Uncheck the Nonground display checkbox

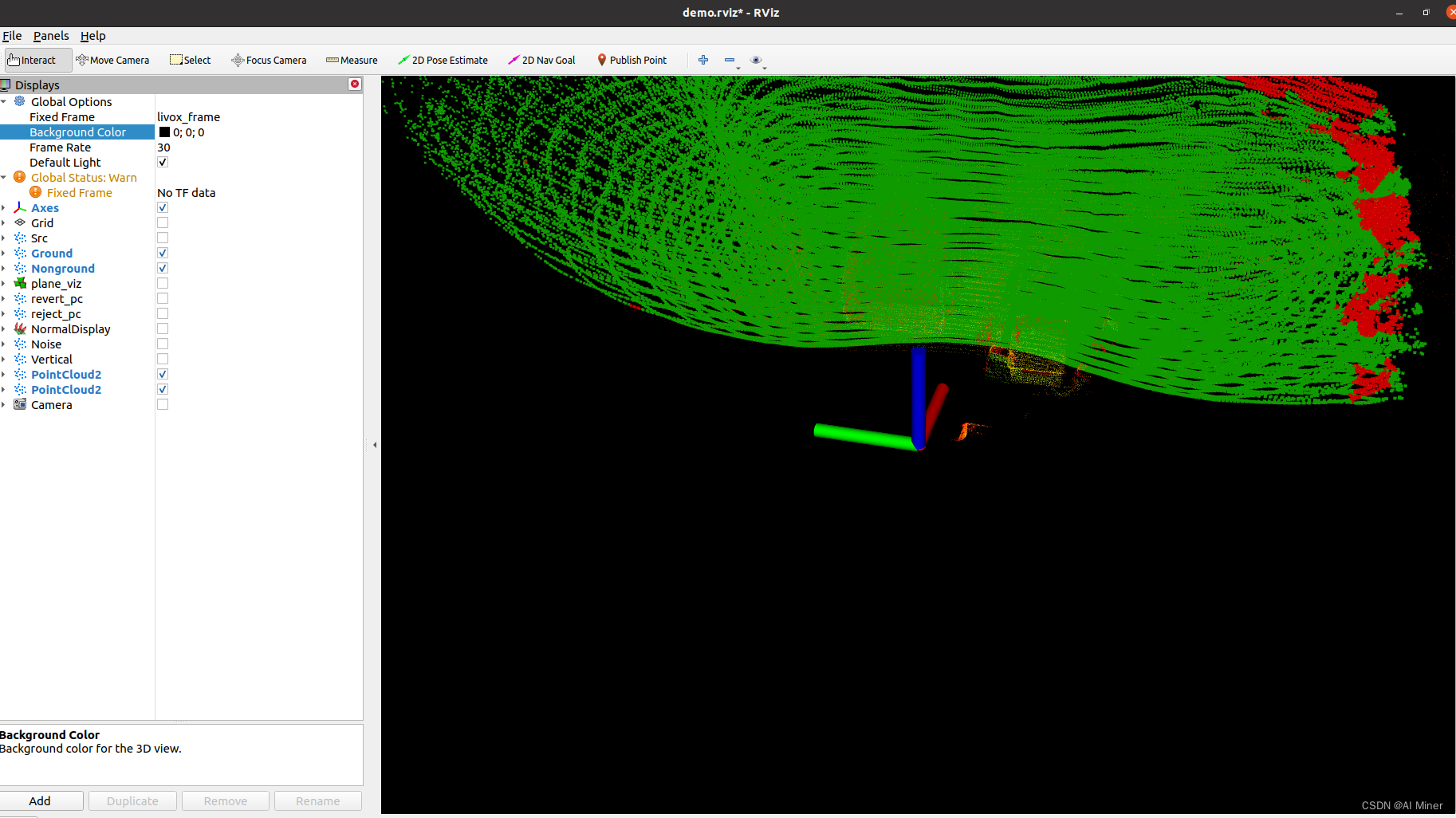pos(163,268)
